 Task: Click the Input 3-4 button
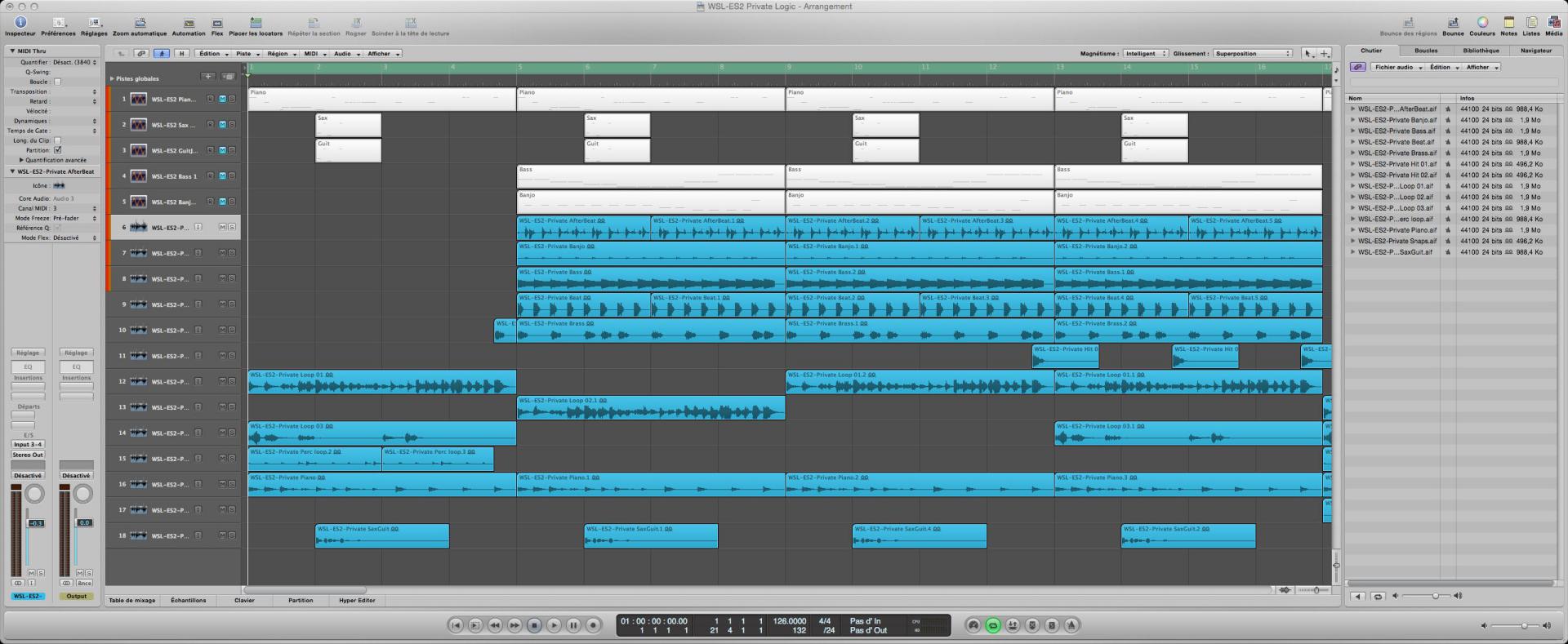28,445
